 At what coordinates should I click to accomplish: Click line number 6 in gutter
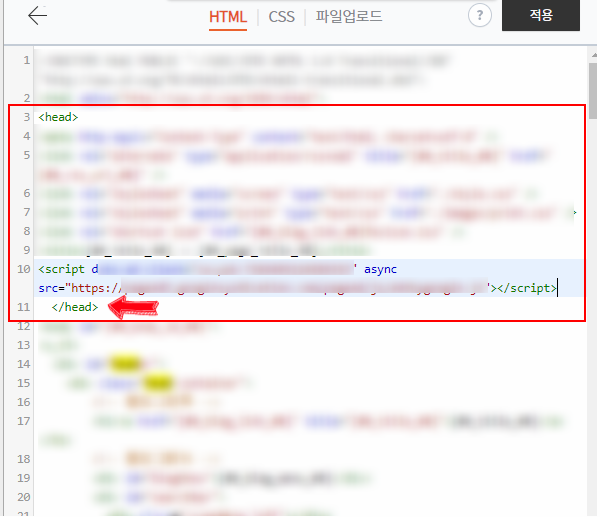pos(26,193)
